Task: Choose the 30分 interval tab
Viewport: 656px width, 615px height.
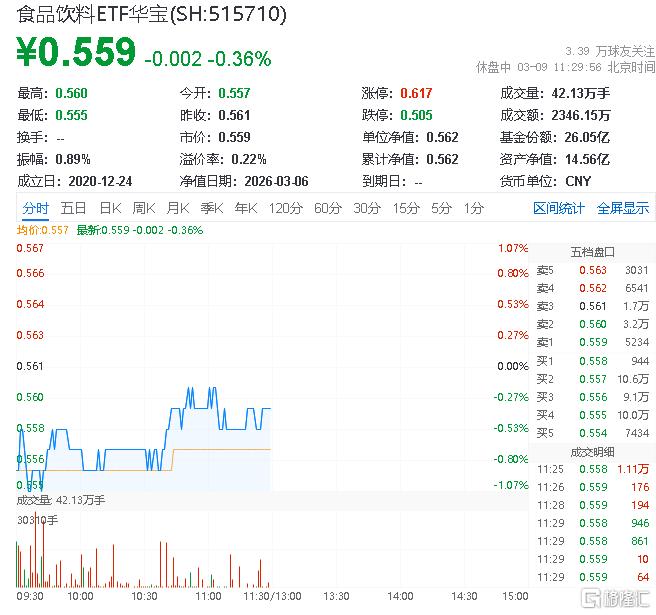Action: 367,208
